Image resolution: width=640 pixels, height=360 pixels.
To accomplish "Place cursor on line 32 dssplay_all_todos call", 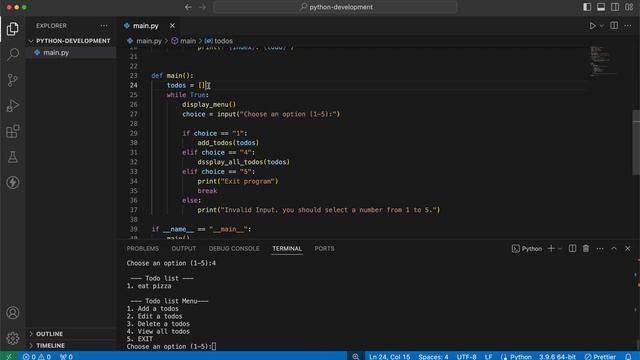I will click(243, 162).
